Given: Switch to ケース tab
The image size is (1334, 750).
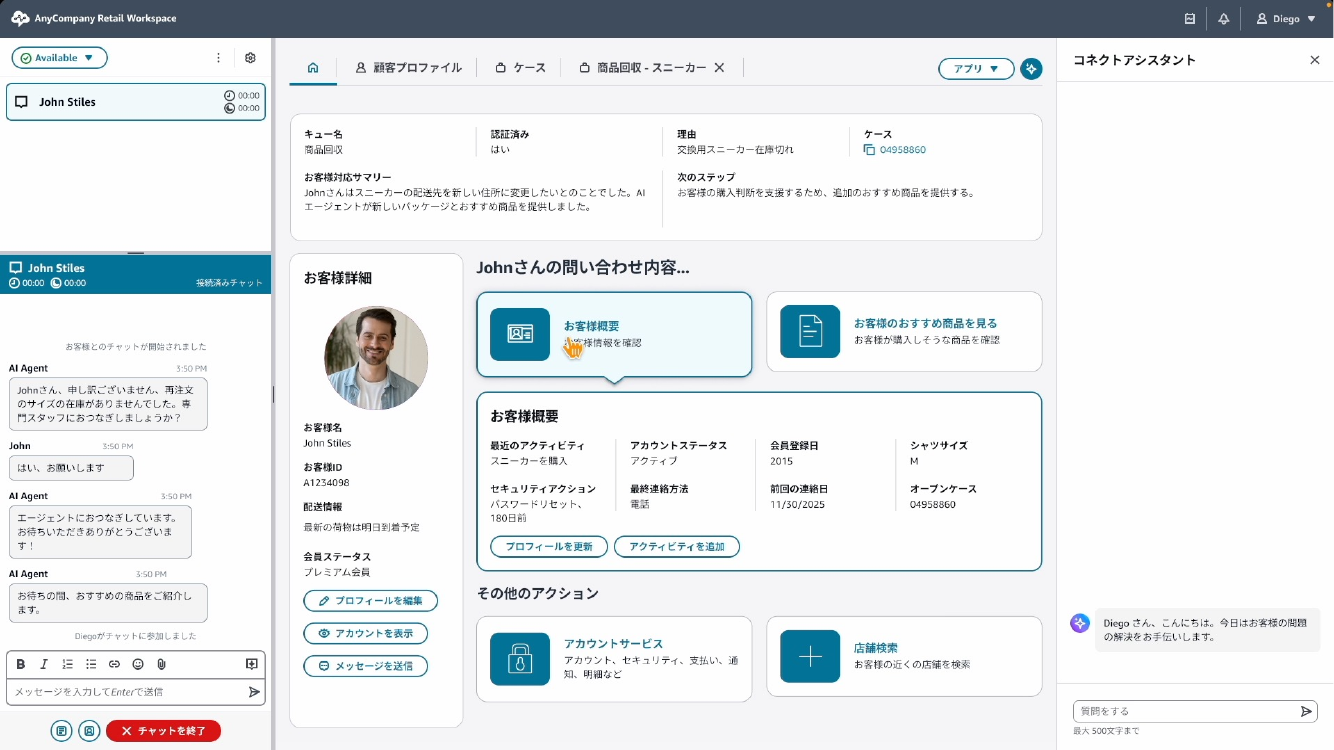Looking at the screenshot, I should pos(520,68).
